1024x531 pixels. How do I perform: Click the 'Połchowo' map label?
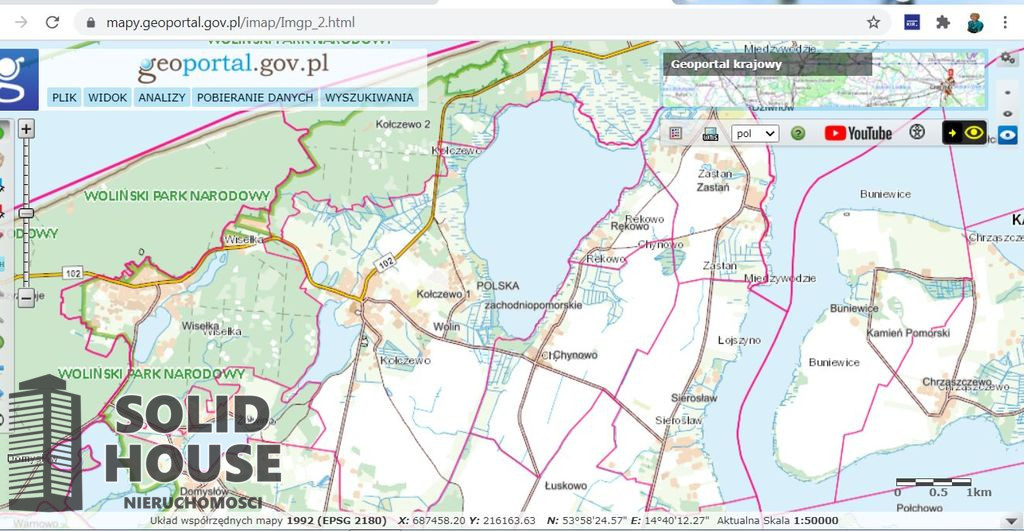pyautogui.click(x=920, y=507)
